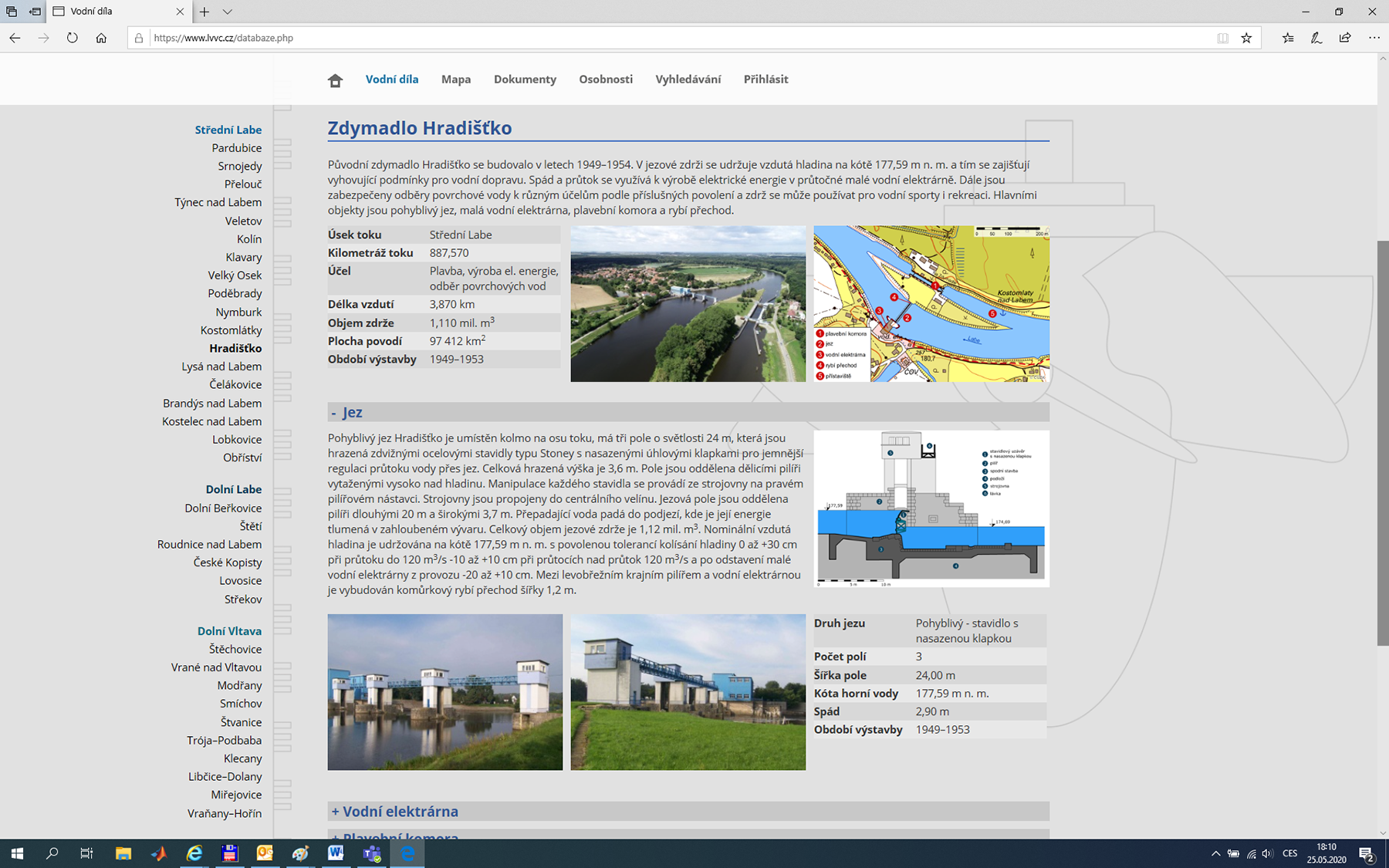This screenshot has width=1389, height=868.
Task: Open the reading view icon in address bar
Action: 1222,38
